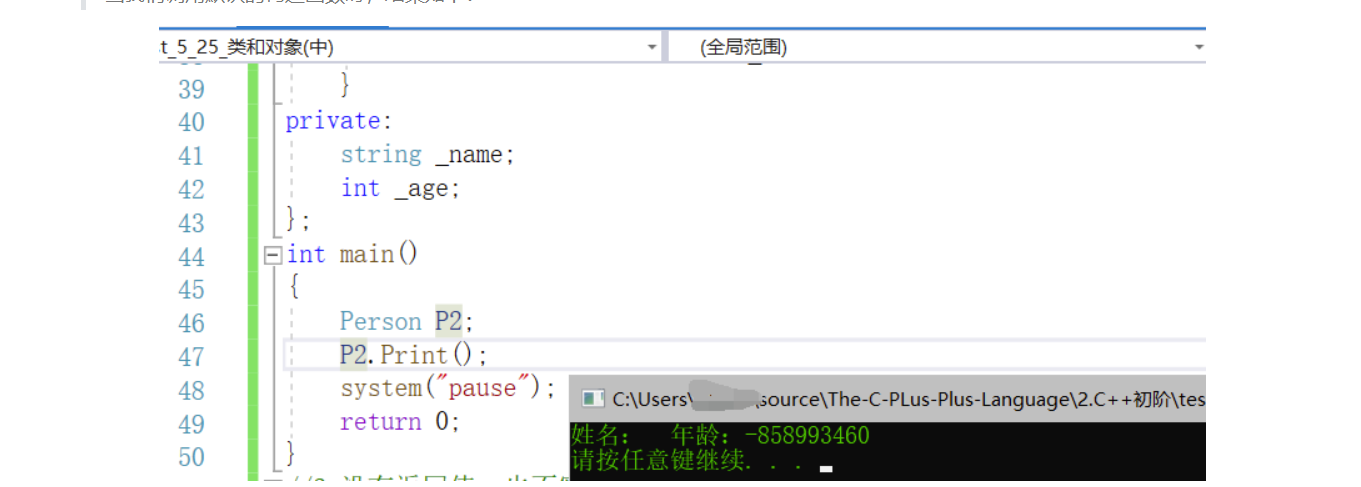This screenshot has height=487, width=1361.
Task: Click the system("pause") statement
Action: pyautogui.click(x=447, y=388)
